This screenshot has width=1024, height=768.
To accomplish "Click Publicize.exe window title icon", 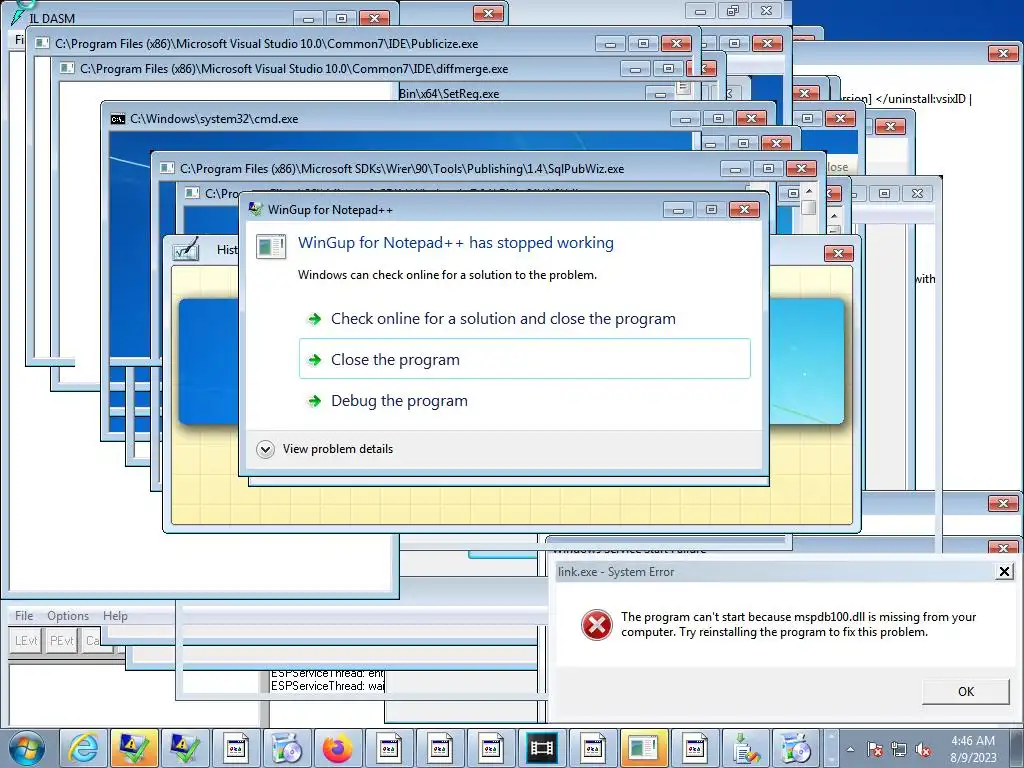I will (x=42, y=43).
